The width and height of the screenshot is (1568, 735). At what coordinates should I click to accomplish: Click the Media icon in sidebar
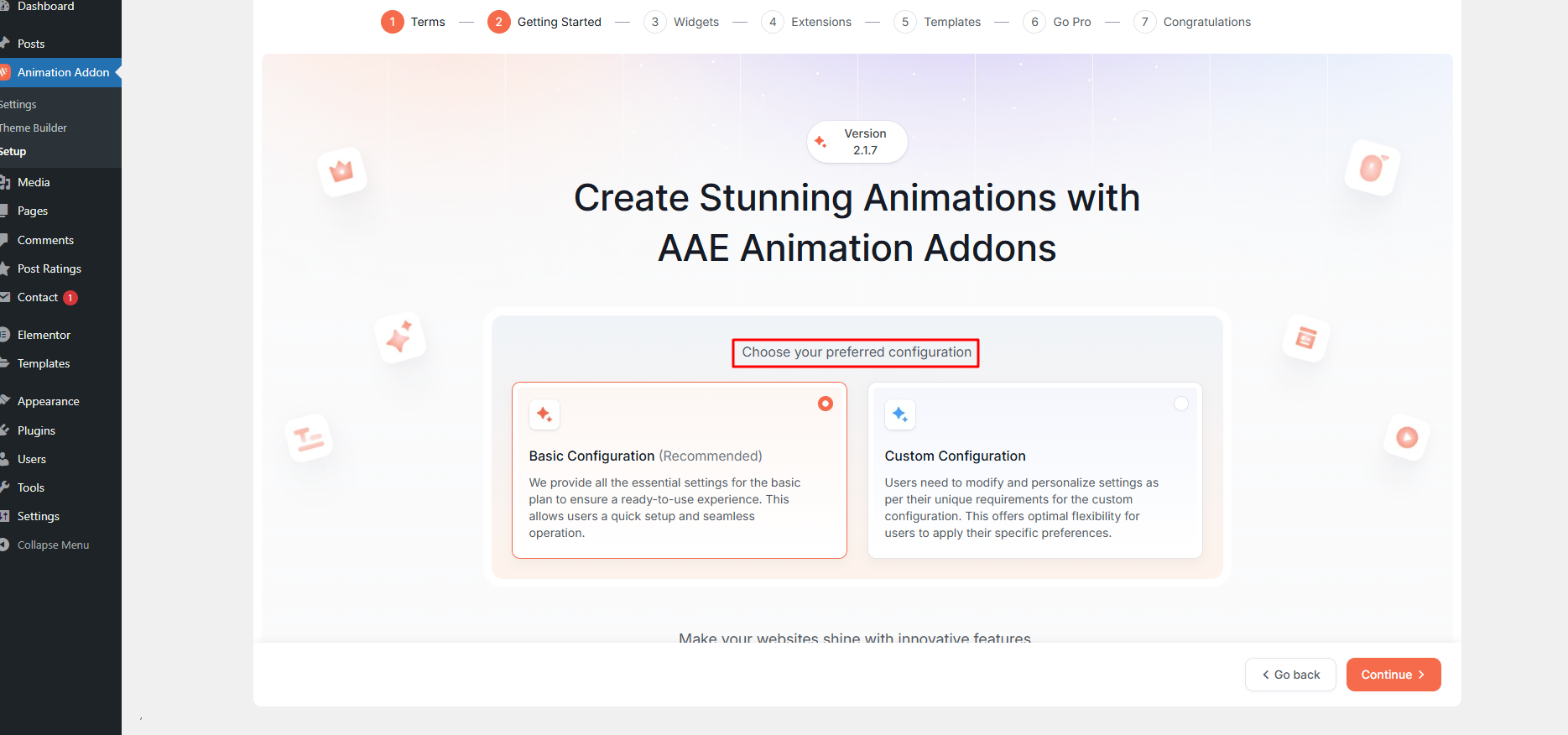pos(3,182)
